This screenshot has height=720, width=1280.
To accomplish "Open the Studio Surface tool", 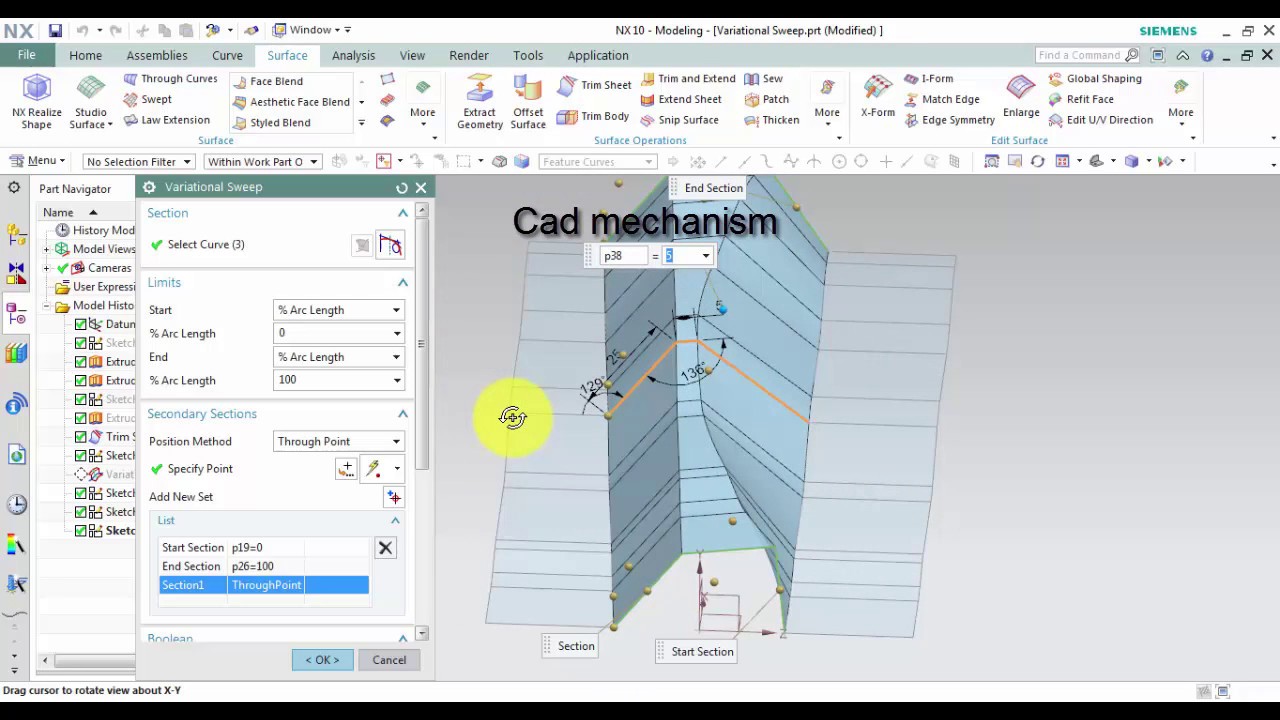I will pos(90,103).
